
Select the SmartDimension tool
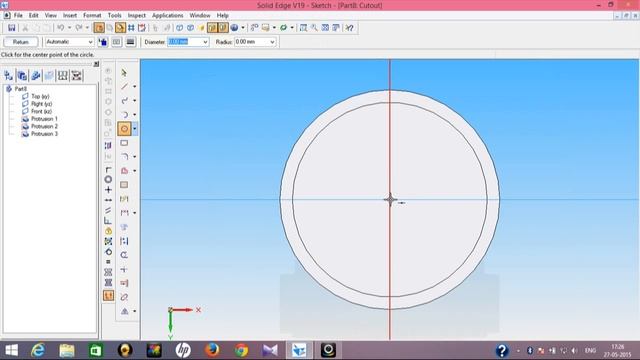pyautogui.click(x=124, y=199)
